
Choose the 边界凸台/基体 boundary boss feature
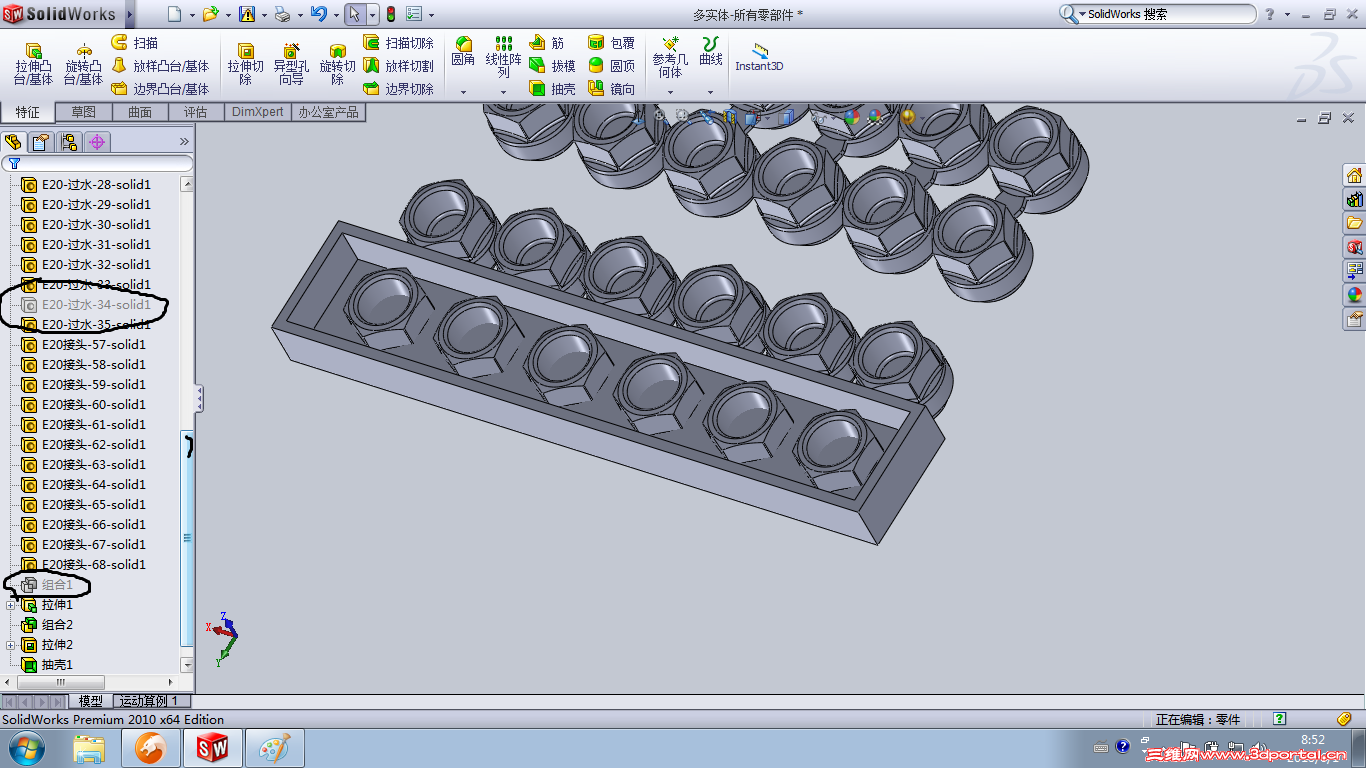[x=160, y=89]
